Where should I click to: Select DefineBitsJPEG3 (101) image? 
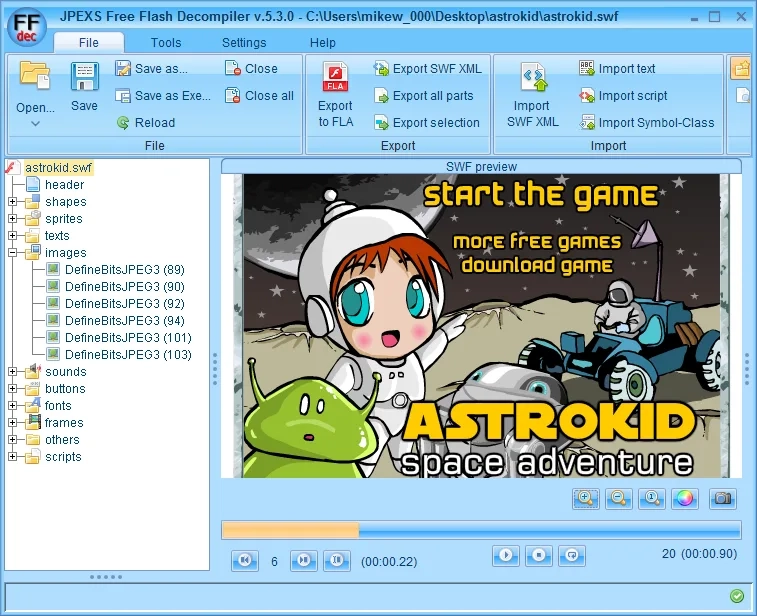point(128,337)
